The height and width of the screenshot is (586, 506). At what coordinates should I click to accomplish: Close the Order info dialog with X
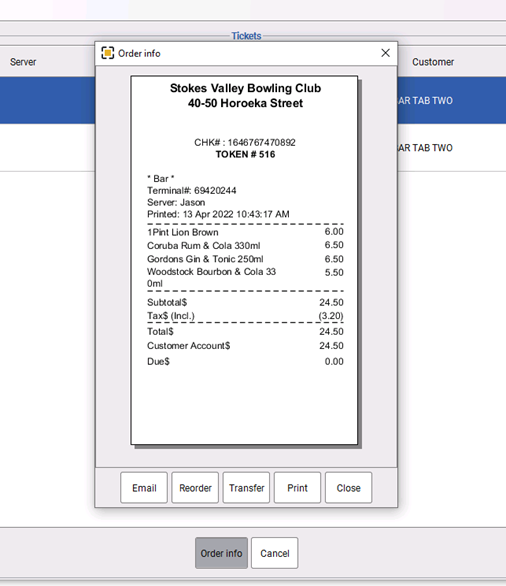(385, 53)
